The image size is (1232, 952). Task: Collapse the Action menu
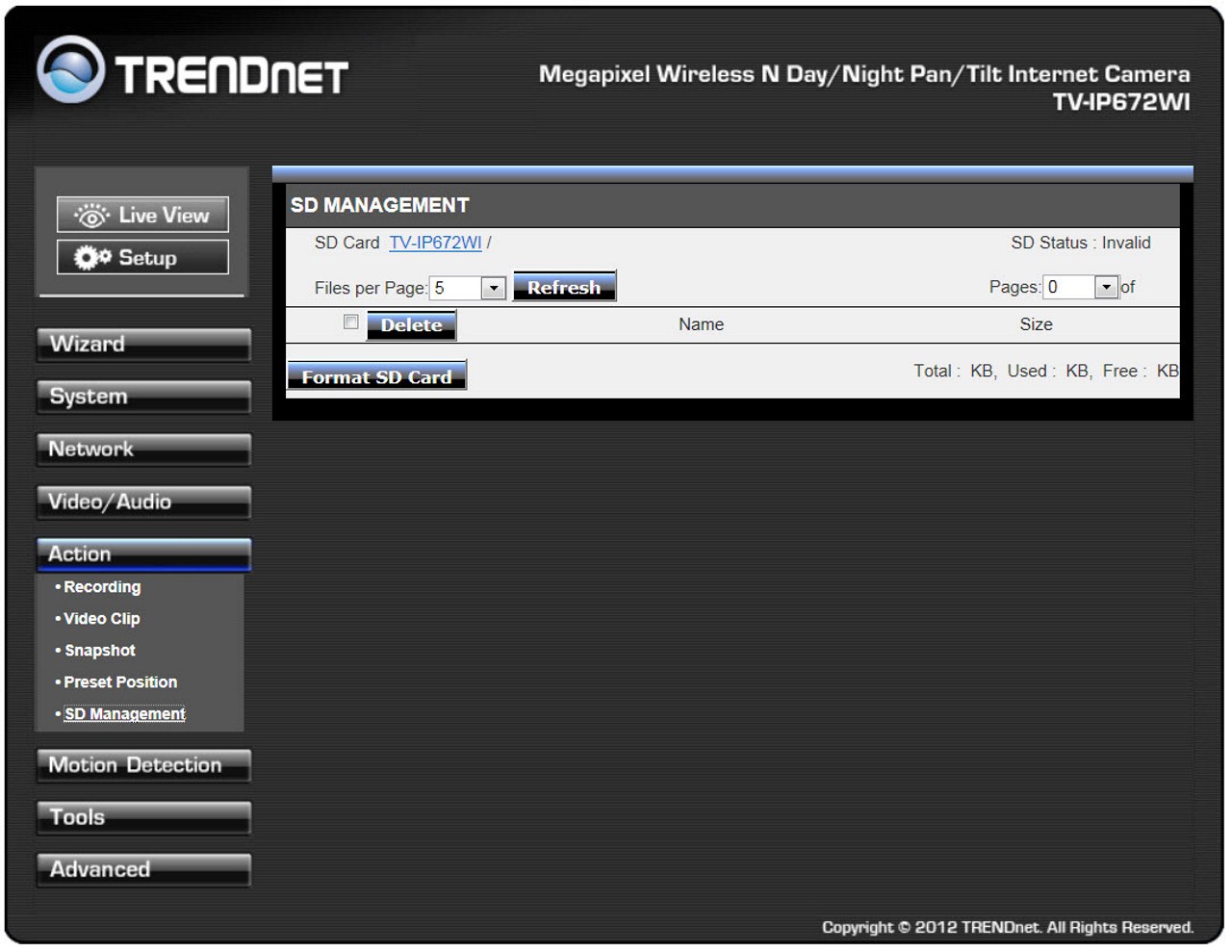tap(143, 554)
